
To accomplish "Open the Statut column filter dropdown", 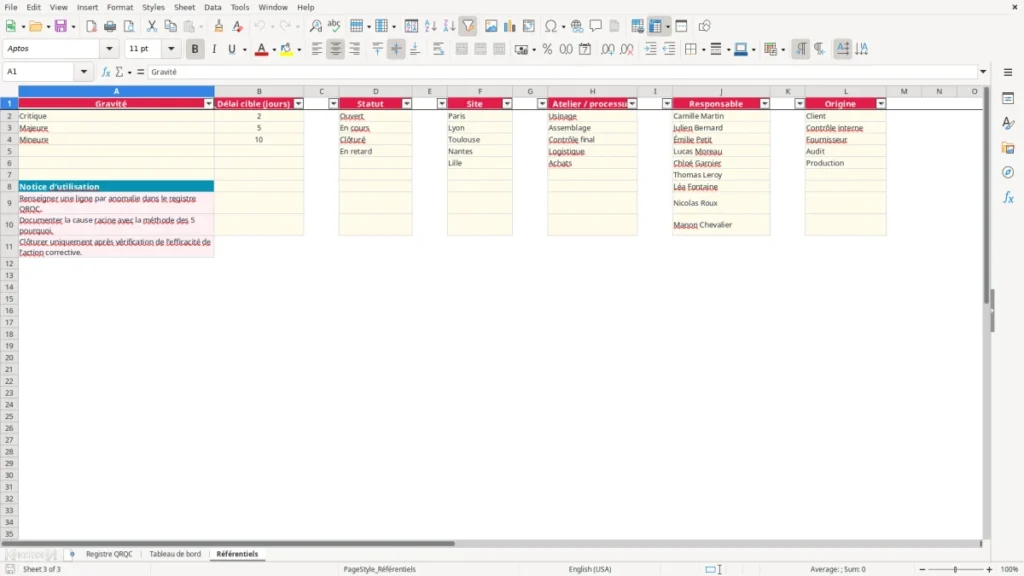I will click(x=406, y=104).
